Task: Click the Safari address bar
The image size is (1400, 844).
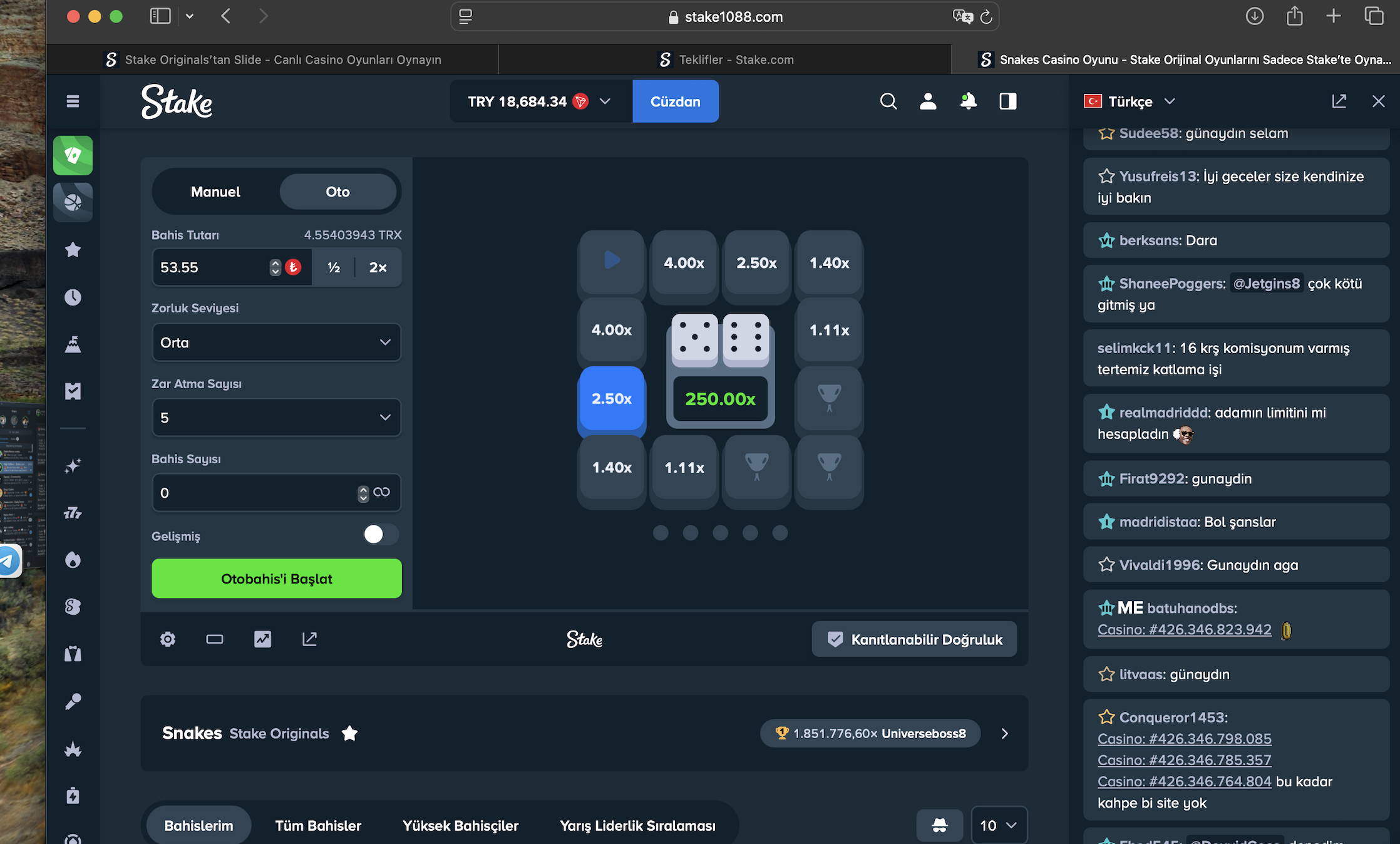Action: coord(725,17)
